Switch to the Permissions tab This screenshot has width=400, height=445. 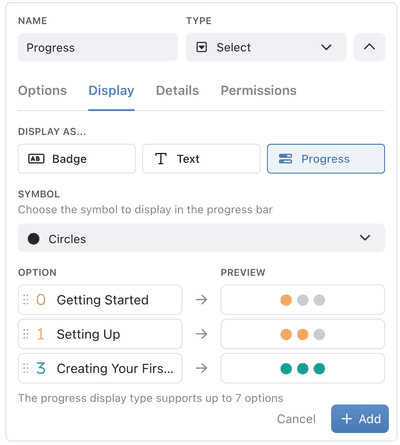[259, 91]
